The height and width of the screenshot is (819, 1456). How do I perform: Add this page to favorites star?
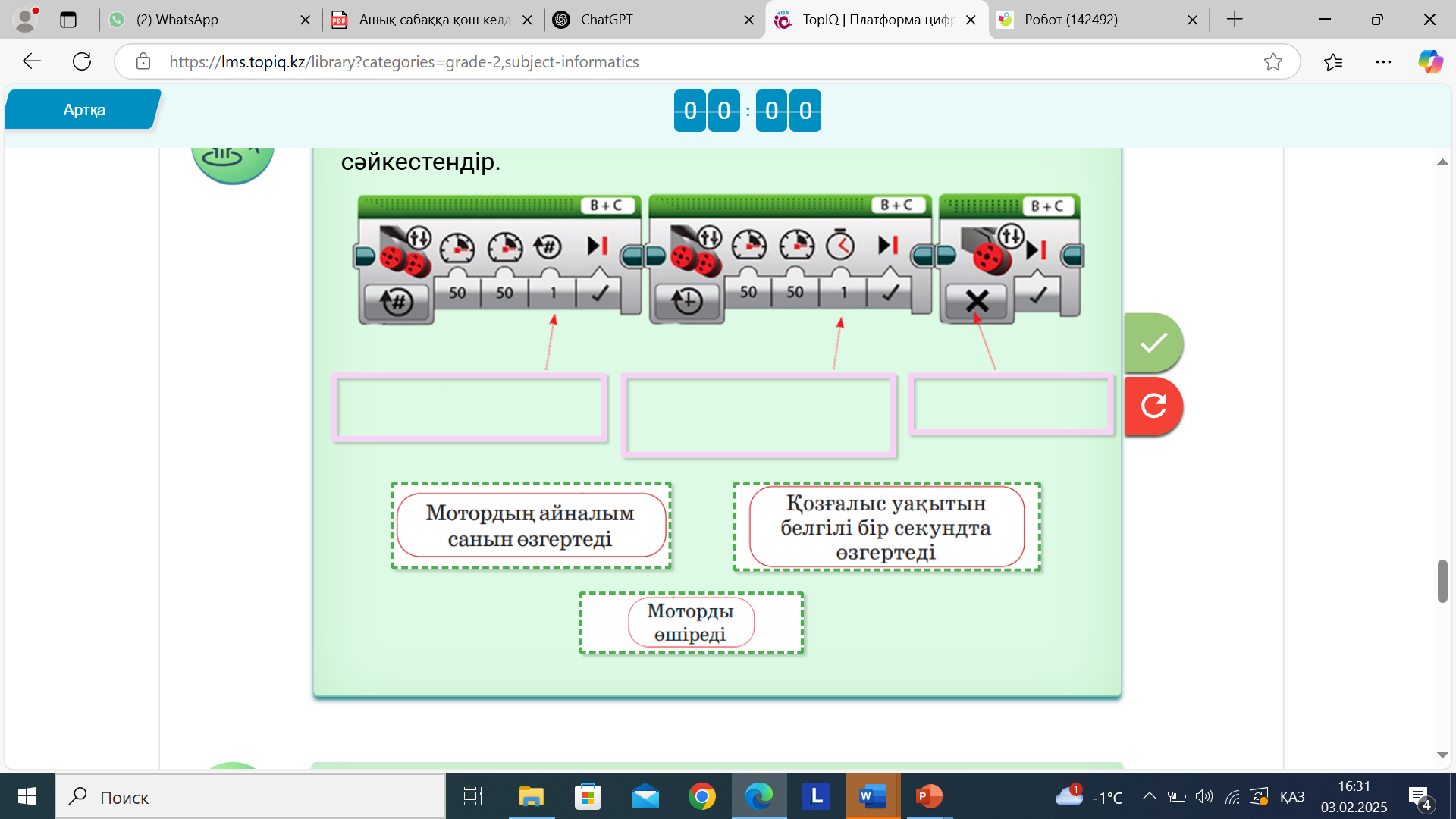pos(1273,61)
